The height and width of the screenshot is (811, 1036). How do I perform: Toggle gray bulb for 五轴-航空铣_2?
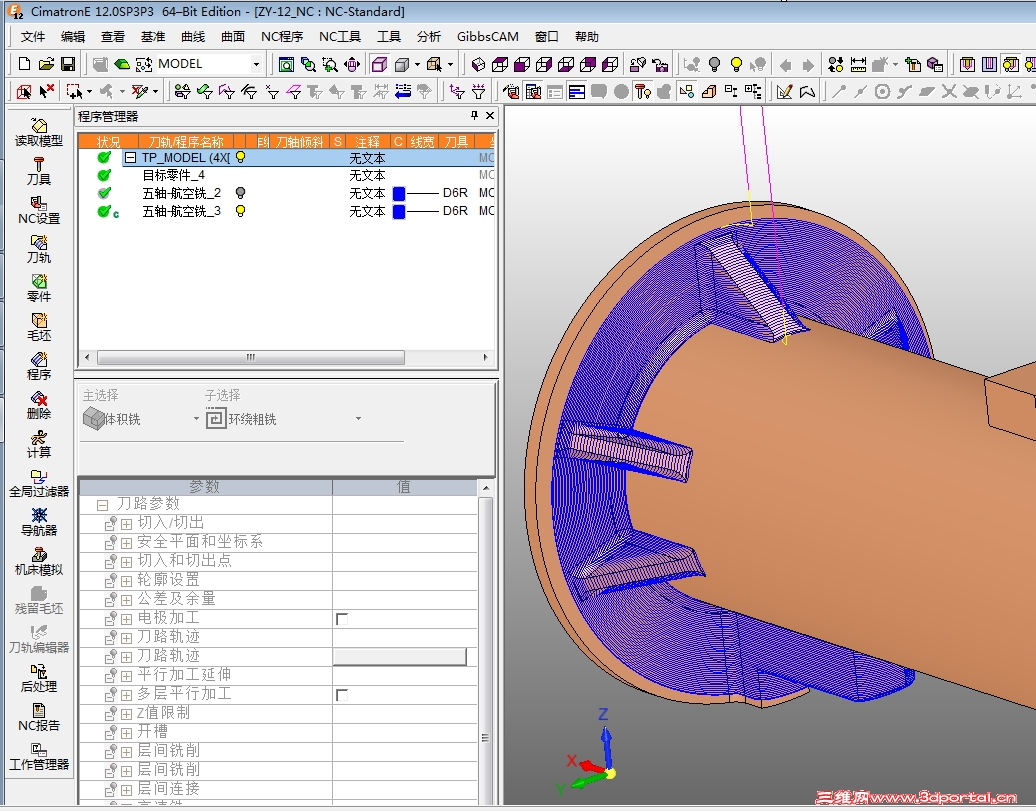[x=240, y=193]
